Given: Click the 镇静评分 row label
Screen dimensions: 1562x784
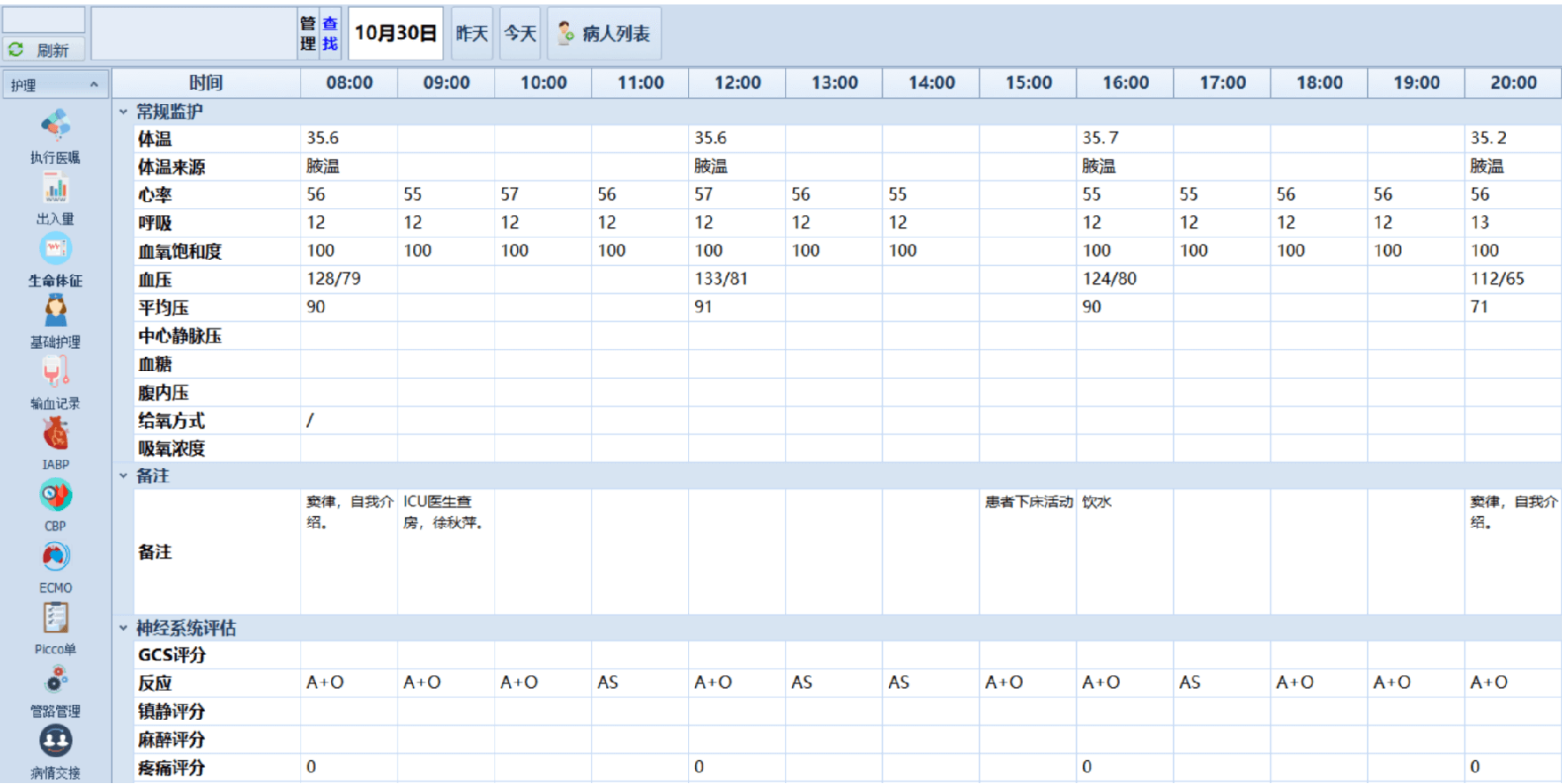Looking at the screenshot, I should pyautogui.click(x=171, y=712).
